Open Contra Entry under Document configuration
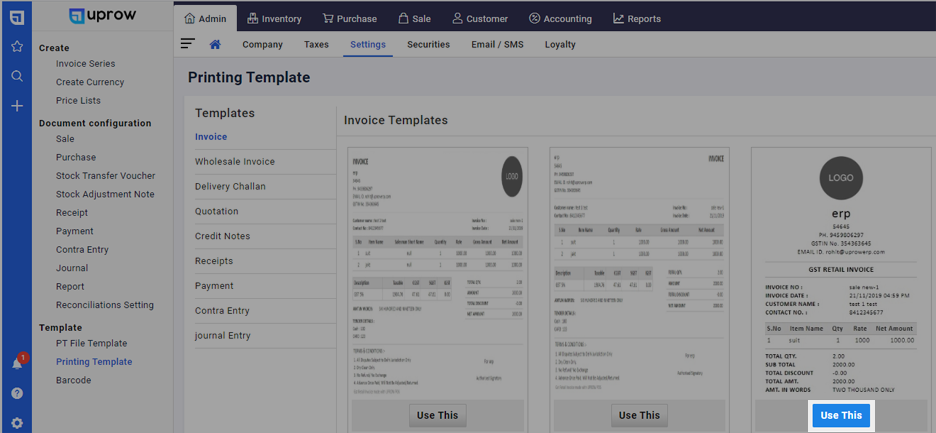The image size is (936, 433). click(x=82, y=250)
